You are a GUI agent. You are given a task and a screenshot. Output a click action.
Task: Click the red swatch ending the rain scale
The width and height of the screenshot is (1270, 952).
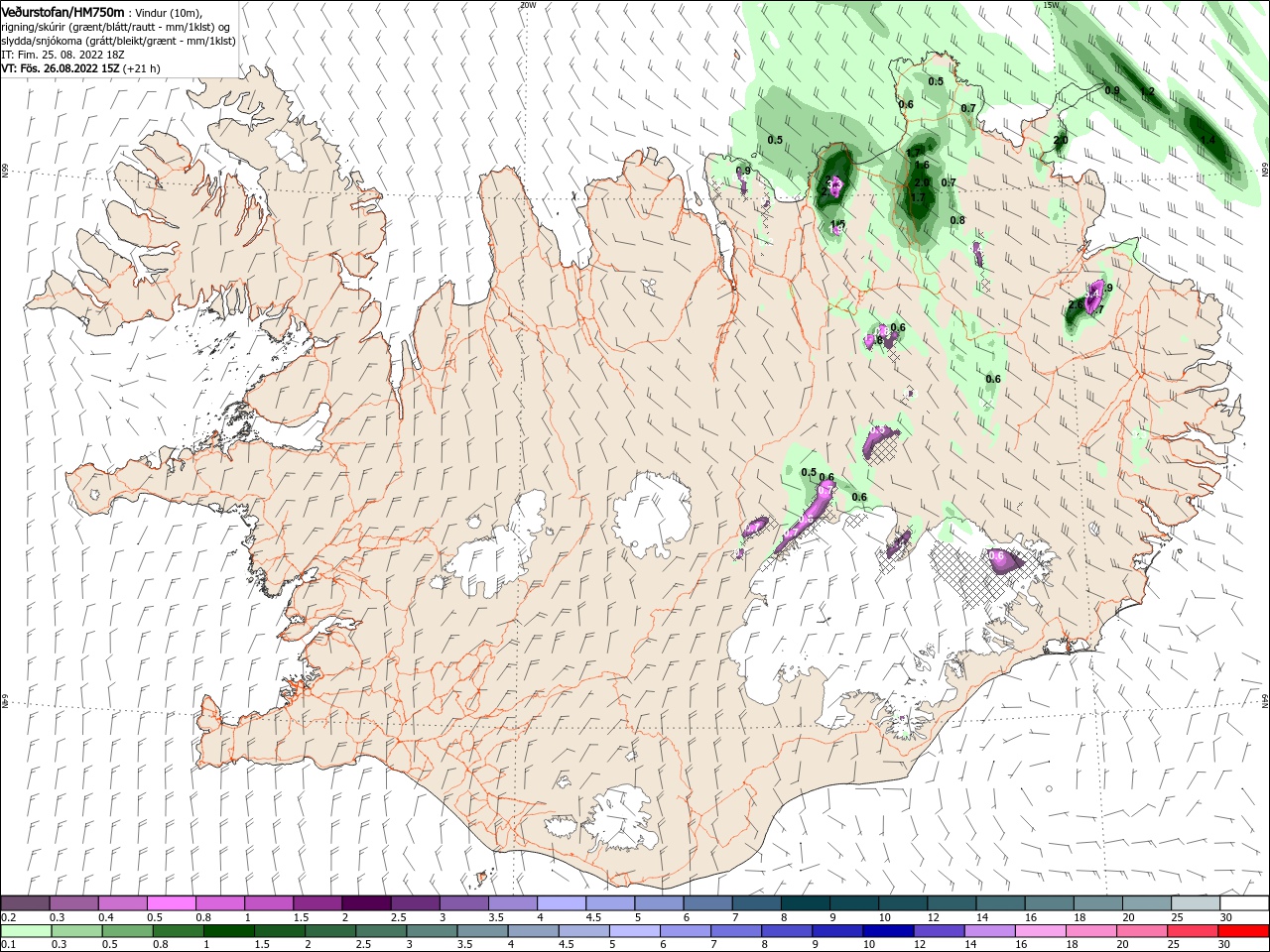(x=1244, y=931)
